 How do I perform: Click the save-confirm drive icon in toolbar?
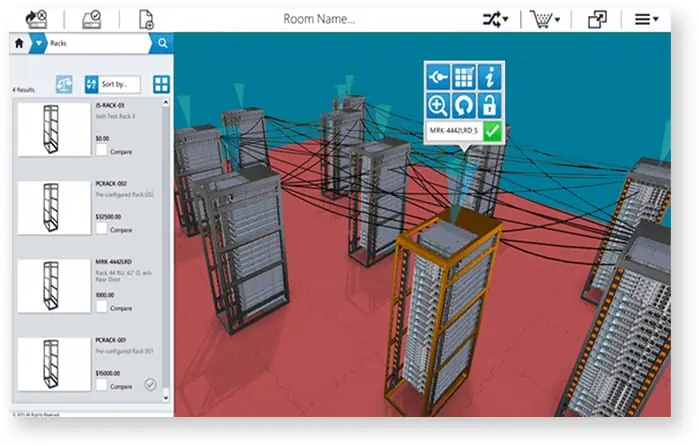[92, 19]
